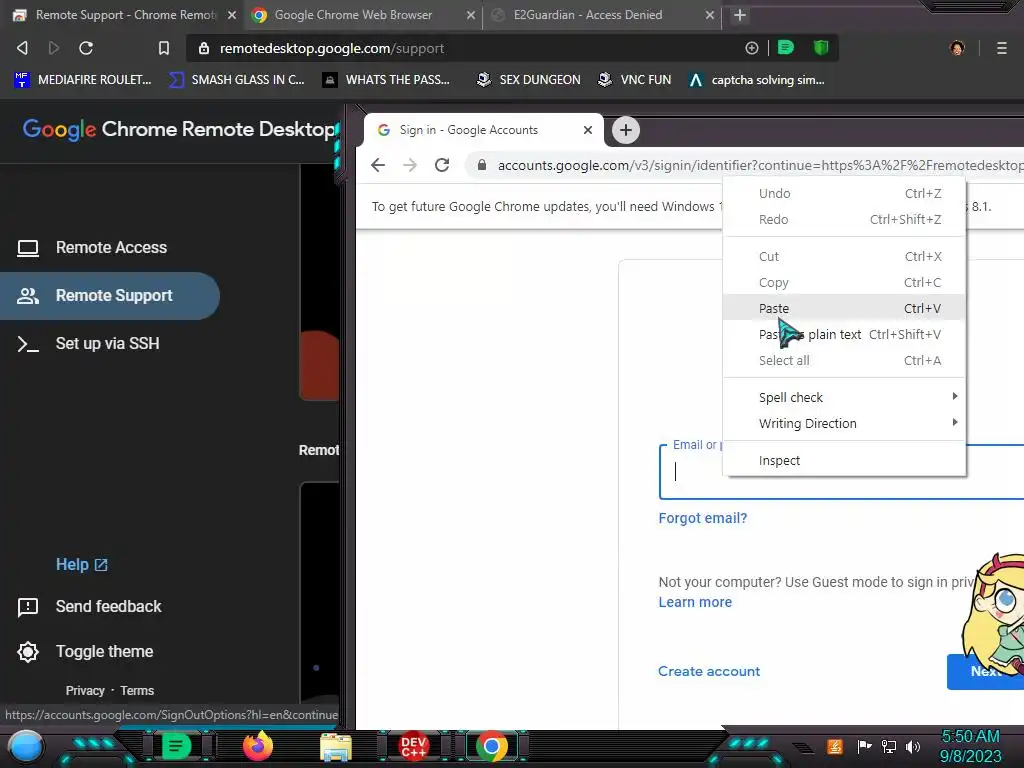
Task: Open the outer browser hamburger menu
Action: (1001, 48)
